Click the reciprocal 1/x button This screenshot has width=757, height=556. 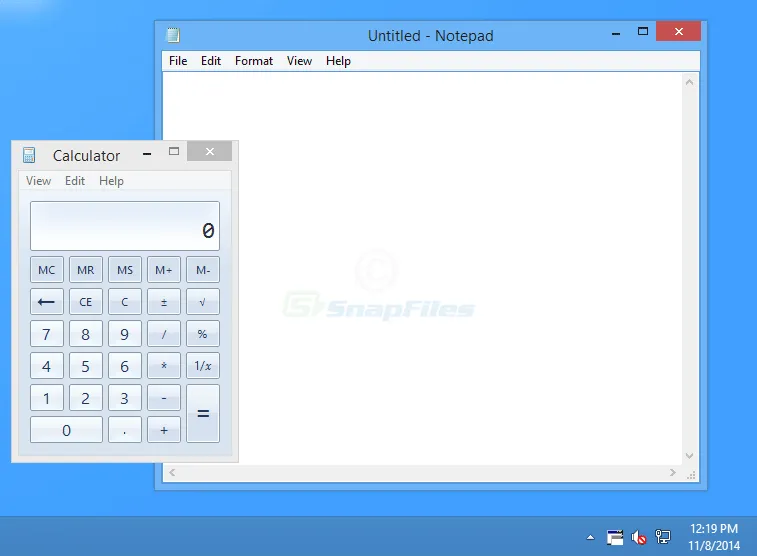coord(203,366)
